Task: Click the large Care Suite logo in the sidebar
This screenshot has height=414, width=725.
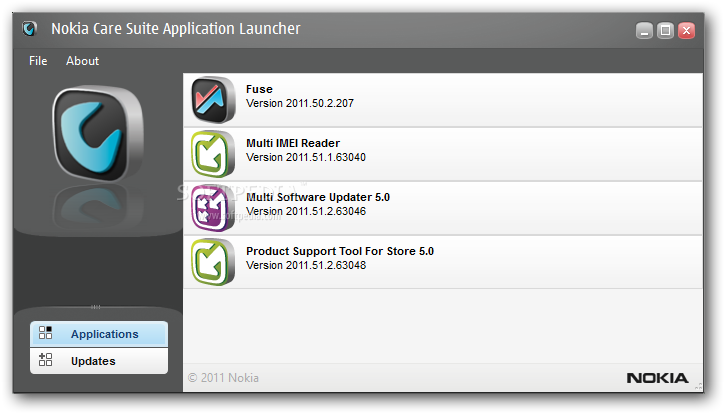Action: [x=98, y=134]
